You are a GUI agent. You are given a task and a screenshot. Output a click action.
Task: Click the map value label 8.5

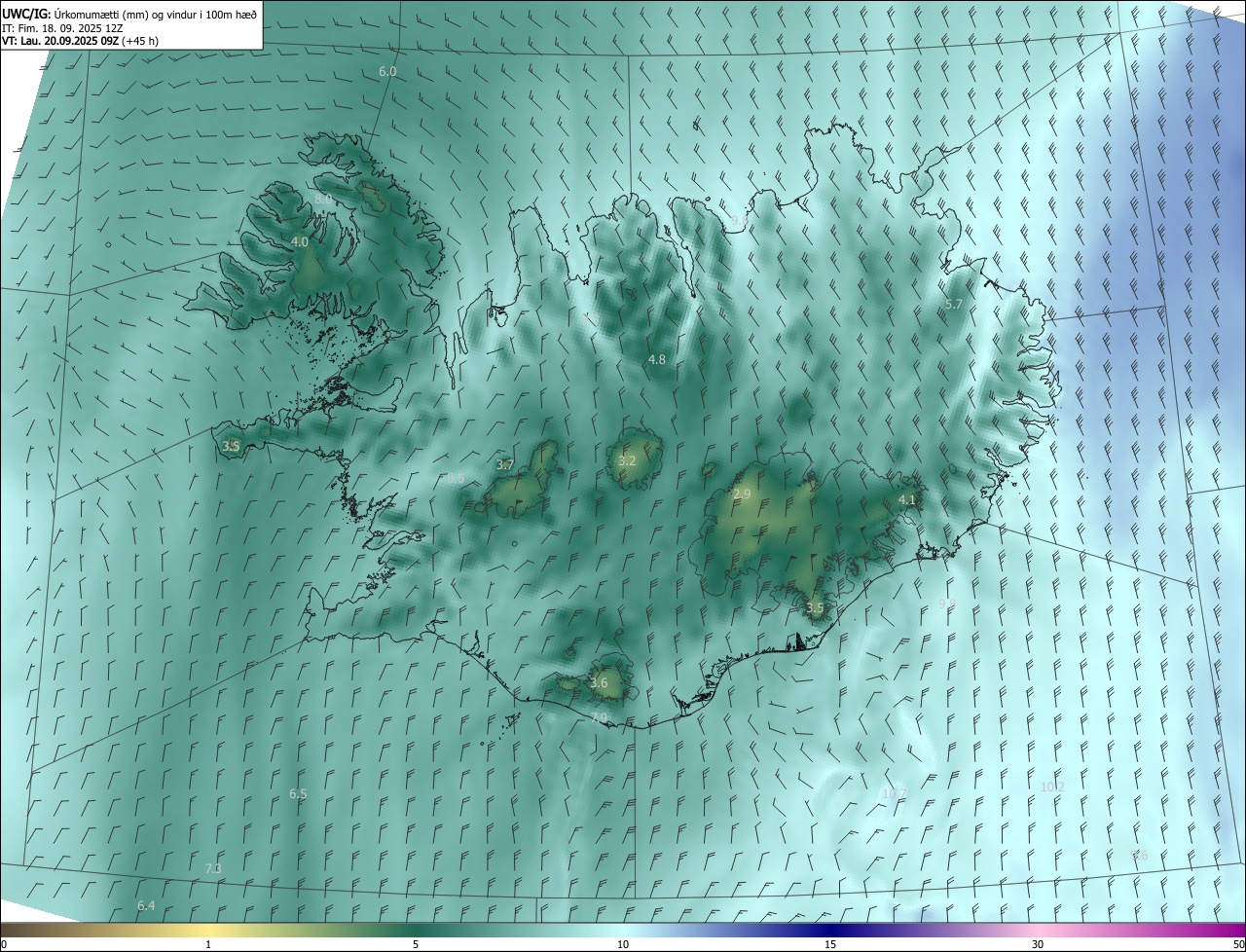coord(456,478)
